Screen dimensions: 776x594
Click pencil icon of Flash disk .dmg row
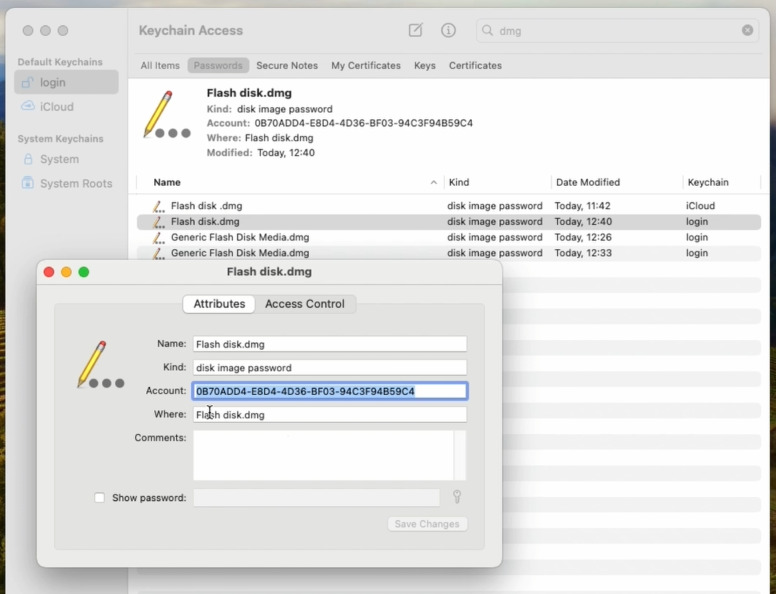point(158,206)
